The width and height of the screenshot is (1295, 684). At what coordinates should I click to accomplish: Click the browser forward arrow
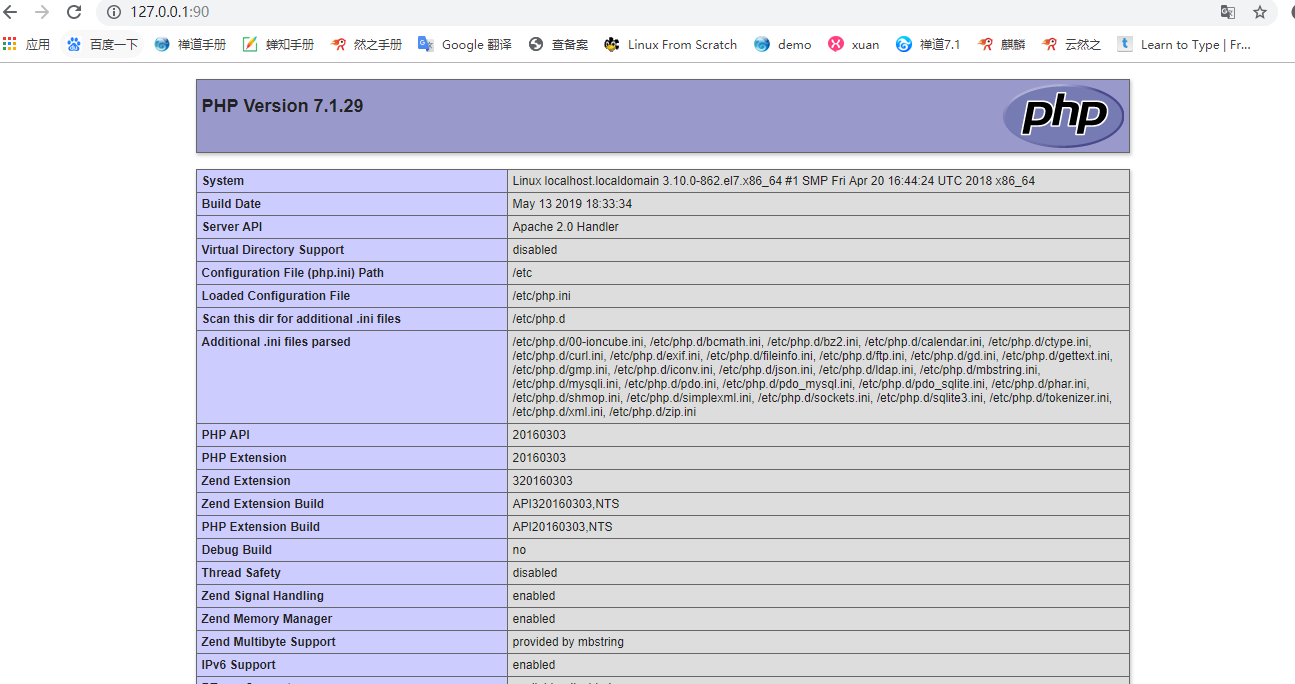coord(42,12)
